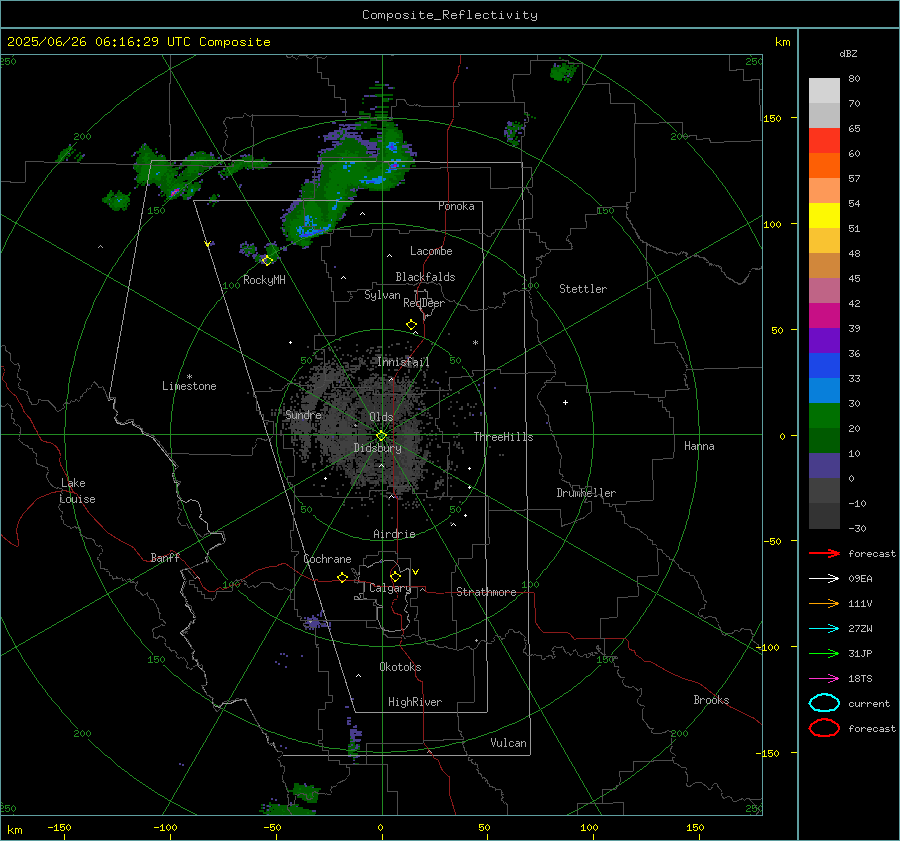
Task: Select the magenta swatch in dBZ scale
Action: coord(824,315)
